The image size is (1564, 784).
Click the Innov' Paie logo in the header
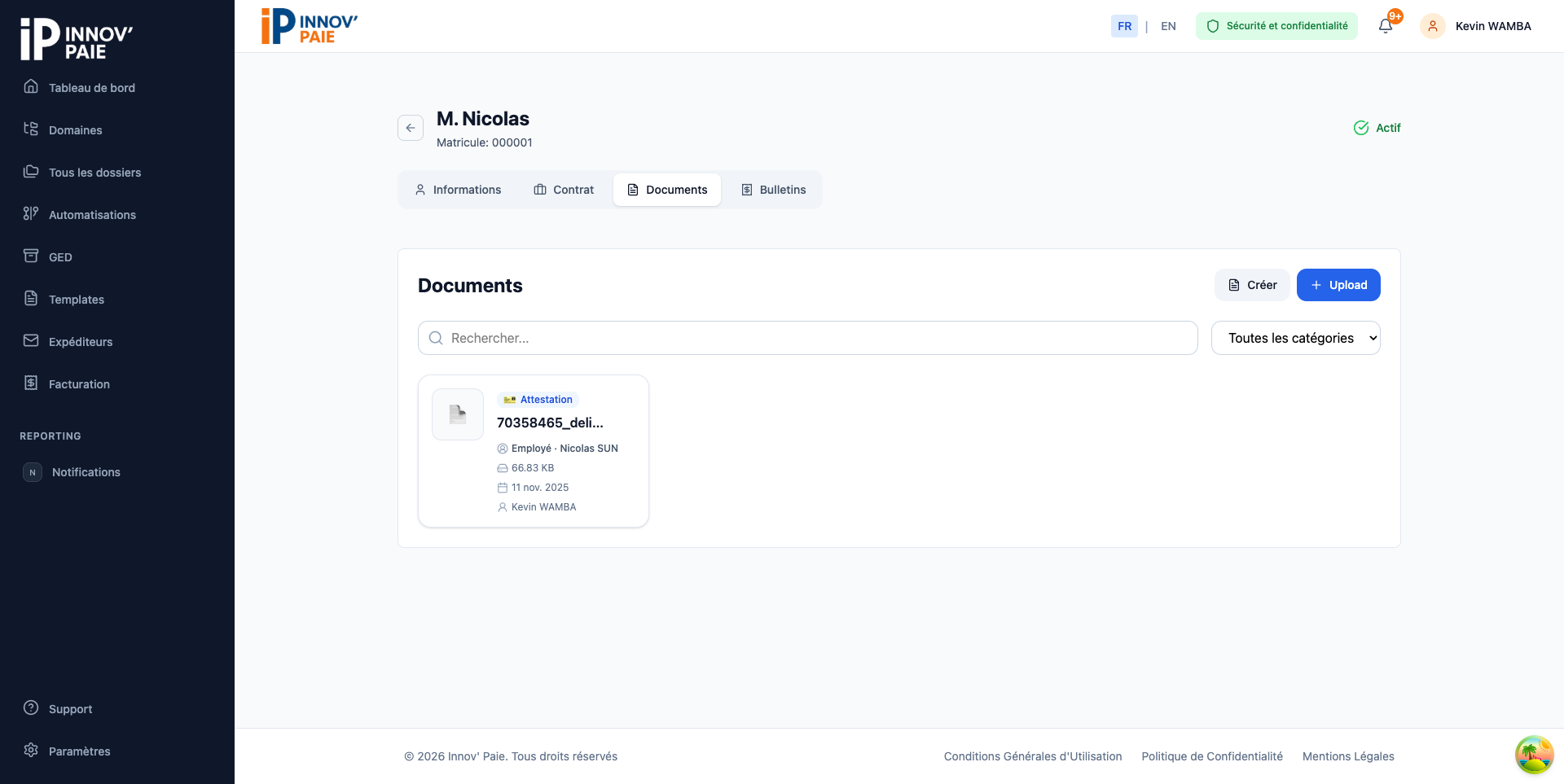[310, 26]
